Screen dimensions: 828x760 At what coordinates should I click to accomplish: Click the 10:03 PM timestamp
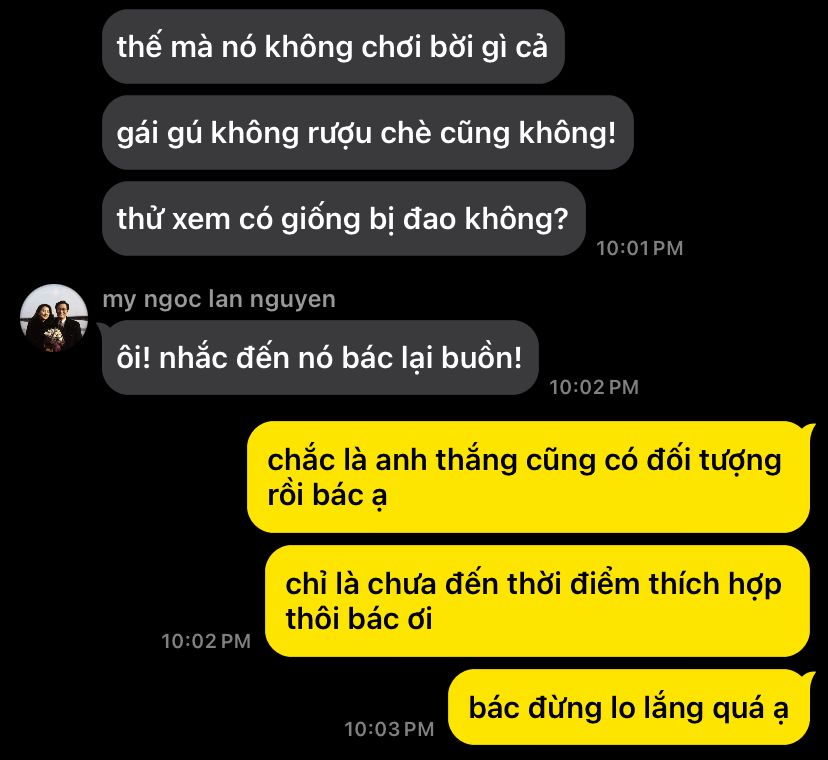(x=389, y=729)
